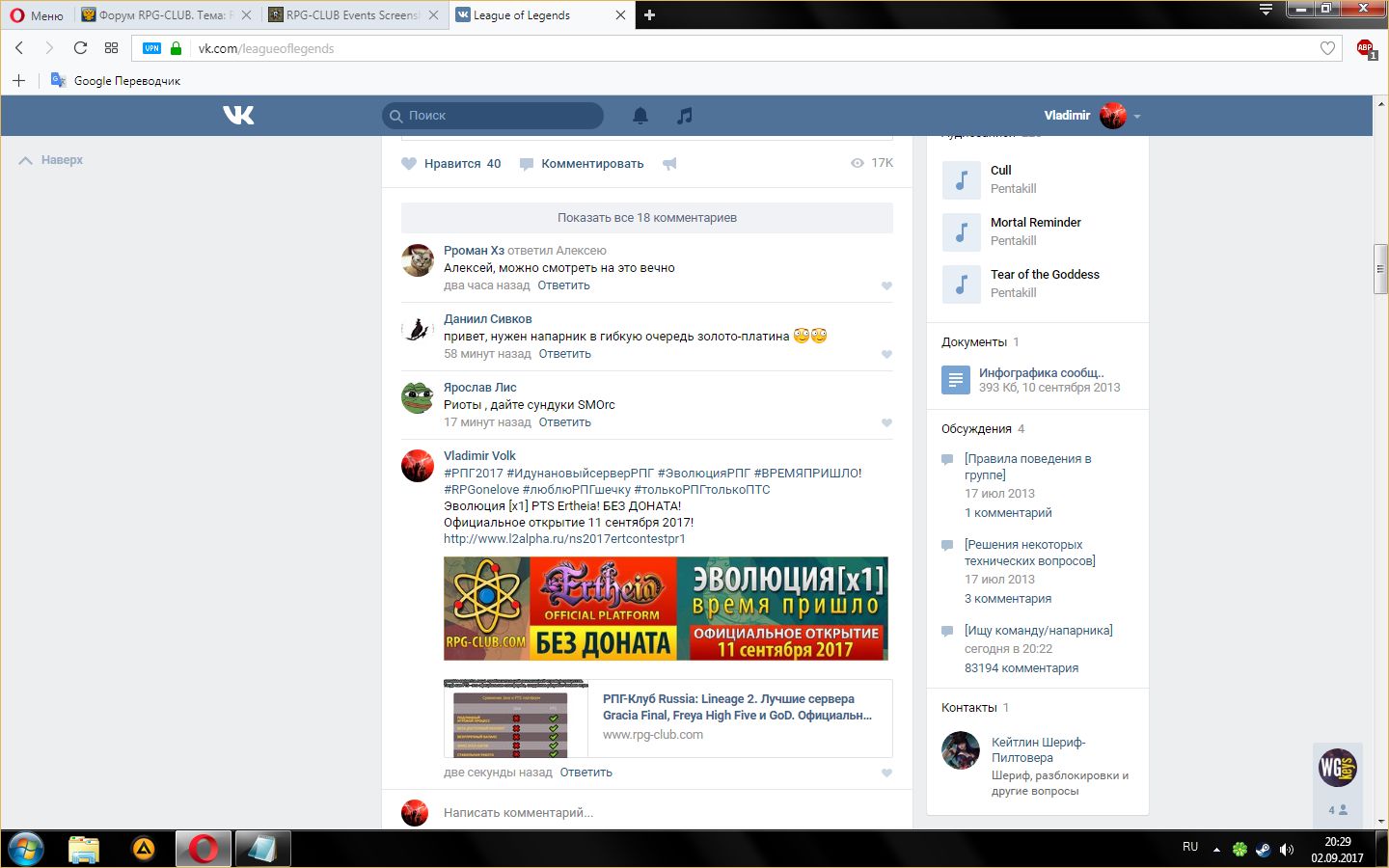Viewport: 1389px width, 868px height.
Task: Like Даниил Сивков comment heart
Action: [886, 354]
